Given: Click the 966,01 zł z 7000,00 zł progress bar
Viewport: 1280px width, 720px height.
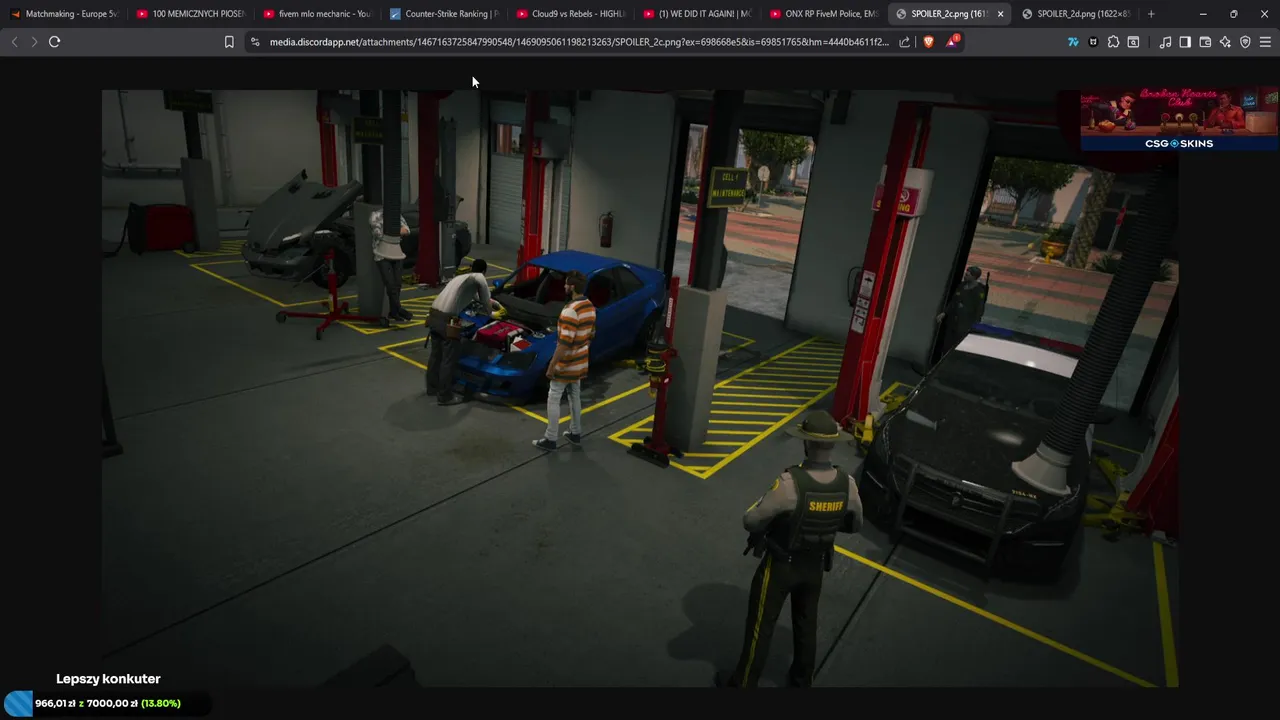Looking at the screenshot, I should click(107, 703).
